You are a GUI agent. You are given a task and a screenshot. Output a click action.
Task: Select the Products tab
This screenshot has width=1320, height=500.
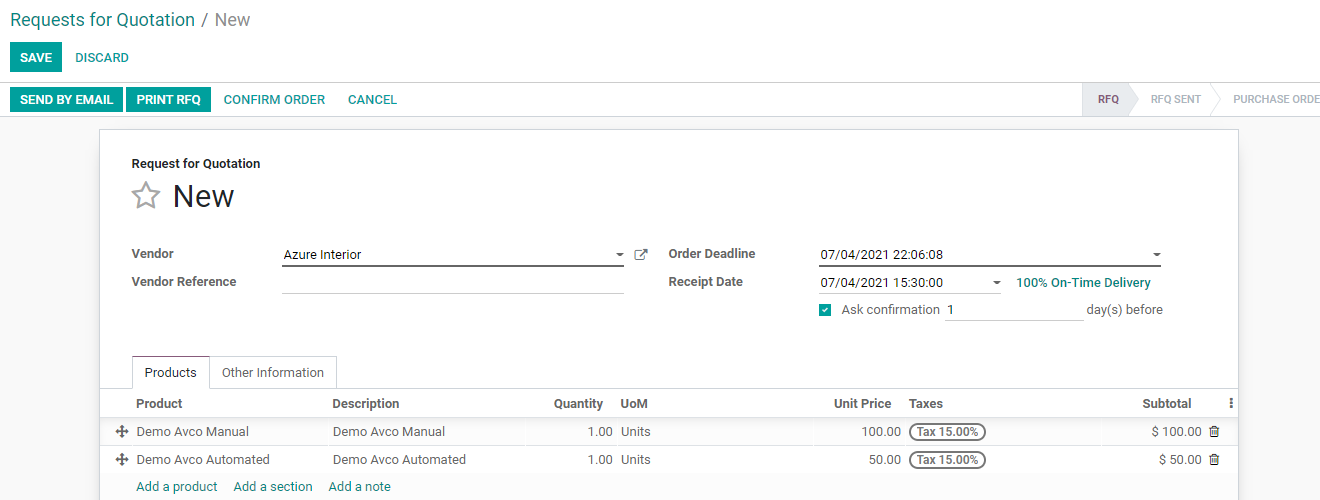(171, 373)
